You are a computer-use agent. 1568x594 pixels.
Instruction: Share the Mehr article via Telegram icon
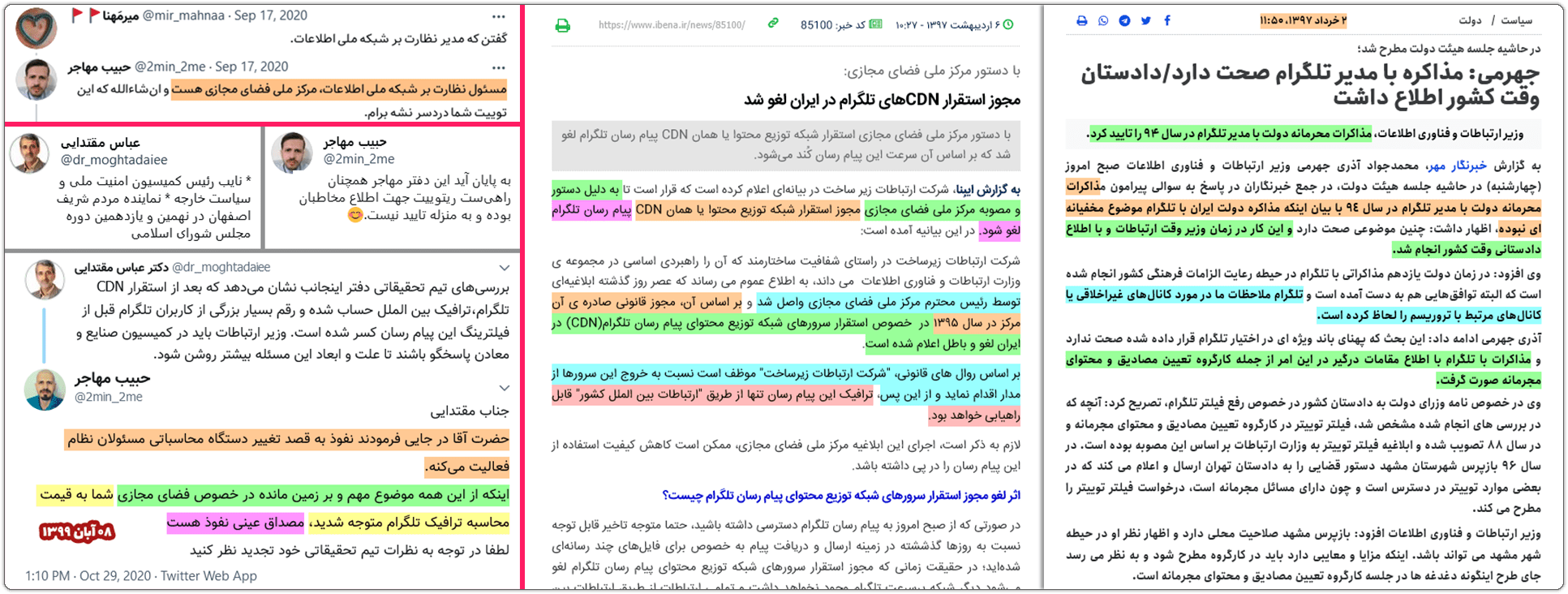pos(1124,20)
